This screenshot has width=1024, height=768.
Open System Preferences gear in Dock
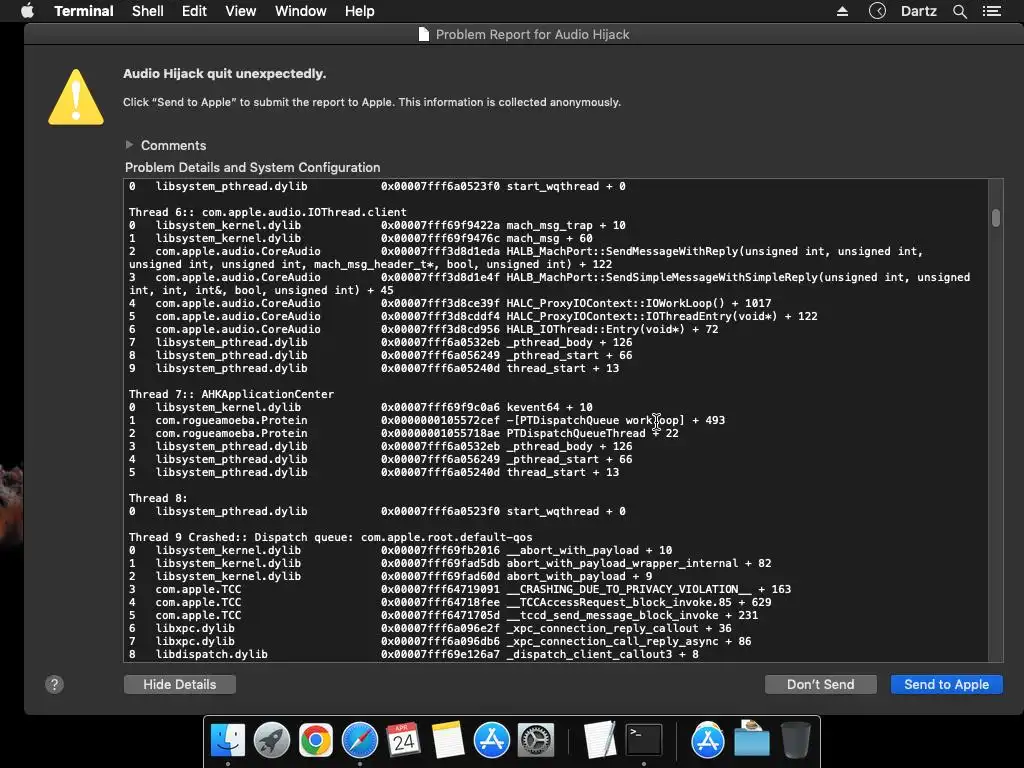(536, 741)
